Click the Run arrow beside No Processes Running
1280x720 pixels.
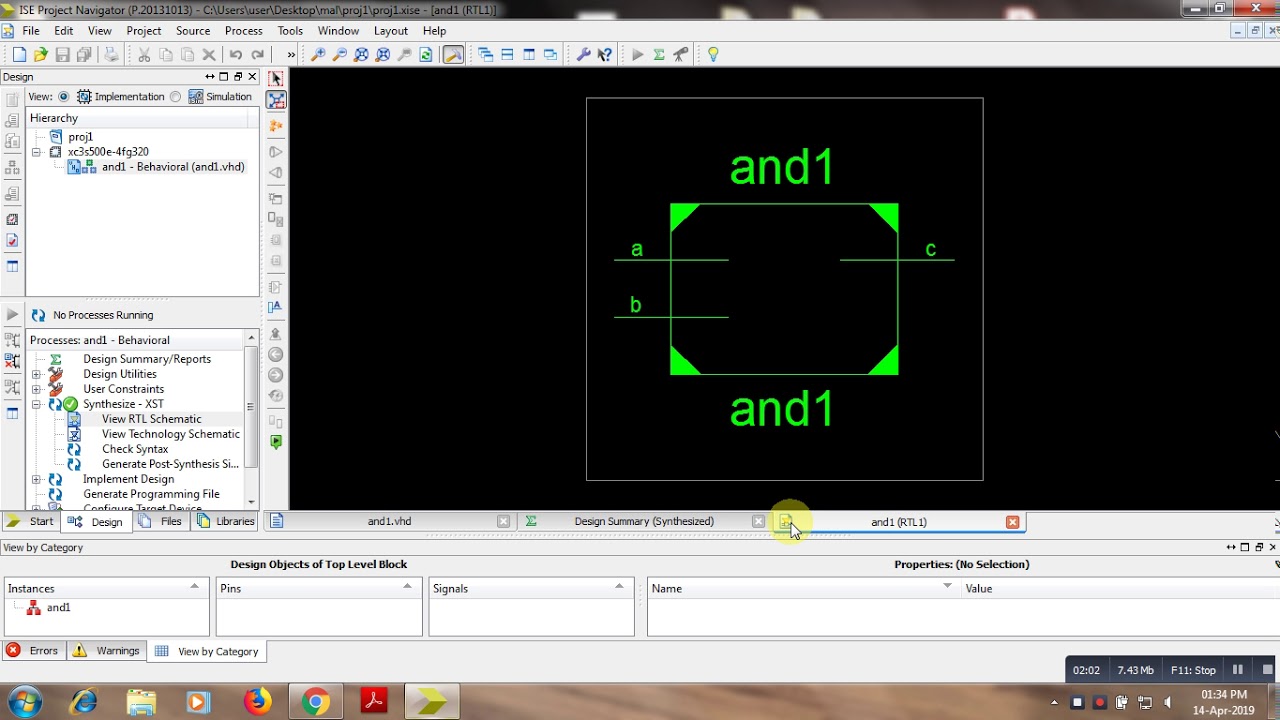point(12,315)
